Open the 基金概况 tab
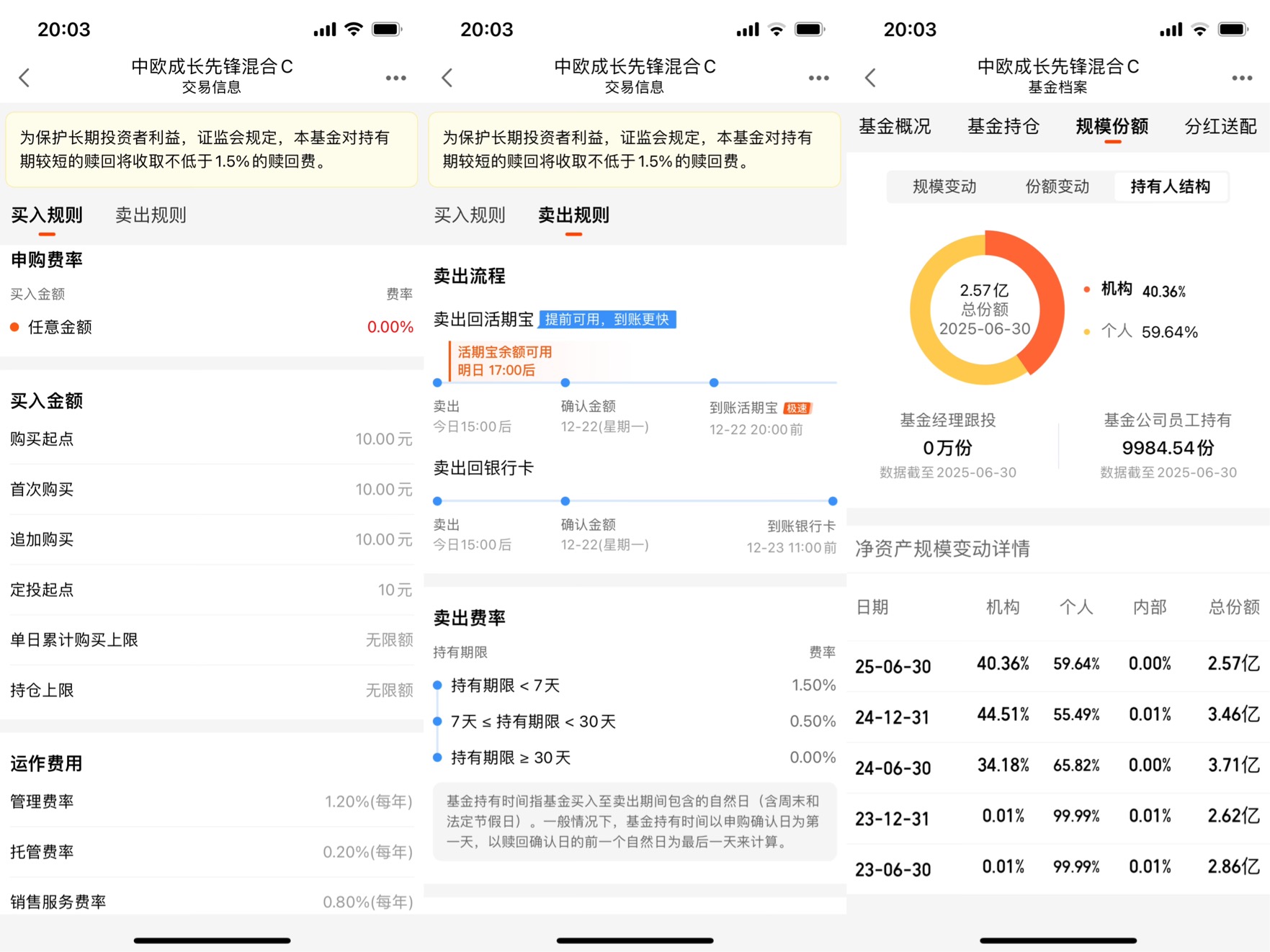The image size is (1270, 952). coord(895,127)
